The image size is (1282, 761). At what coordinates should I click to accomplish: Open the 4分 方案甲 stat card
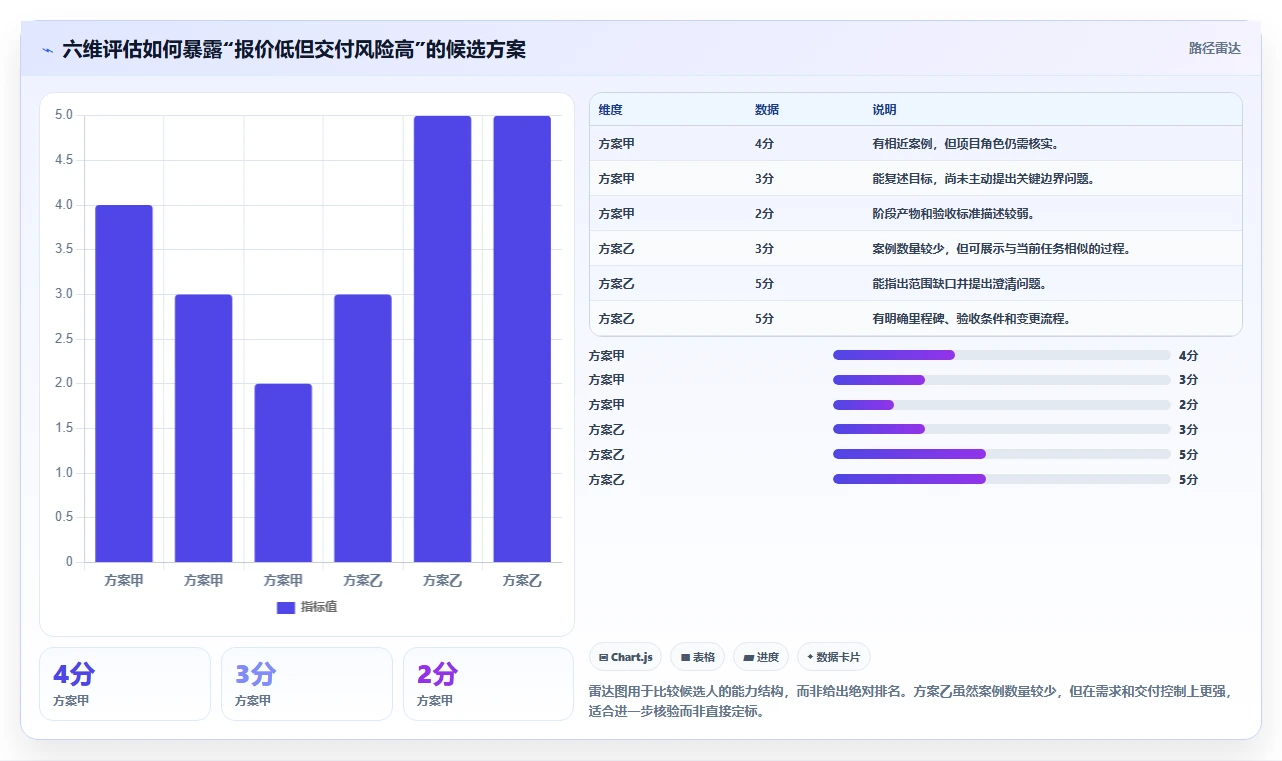pos(125,684)
